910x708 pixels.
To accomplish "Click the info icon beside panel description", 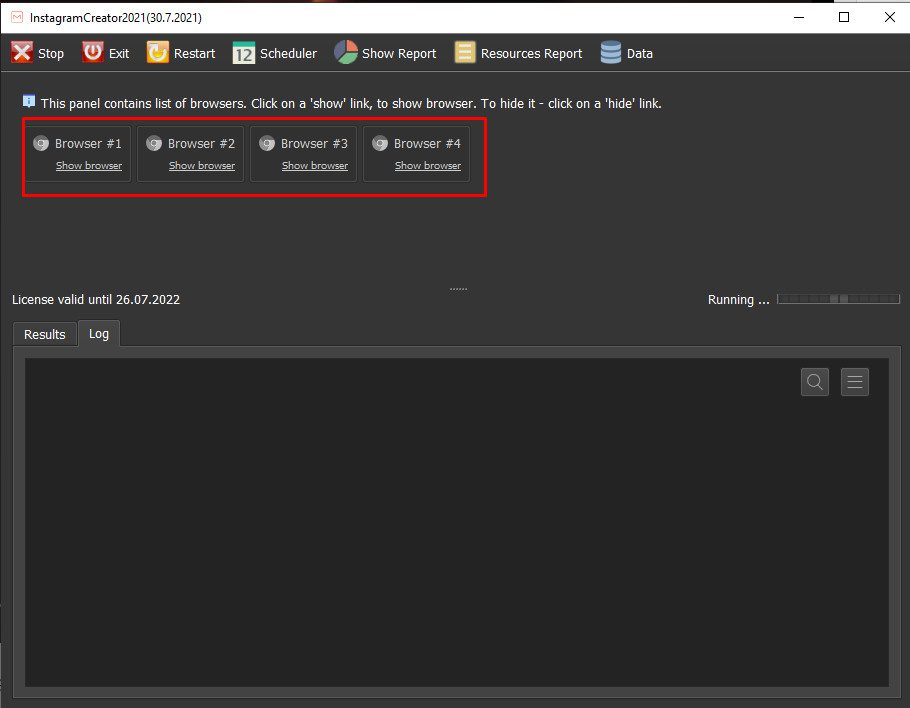I will pyautogui.click(x=29, y=102).
